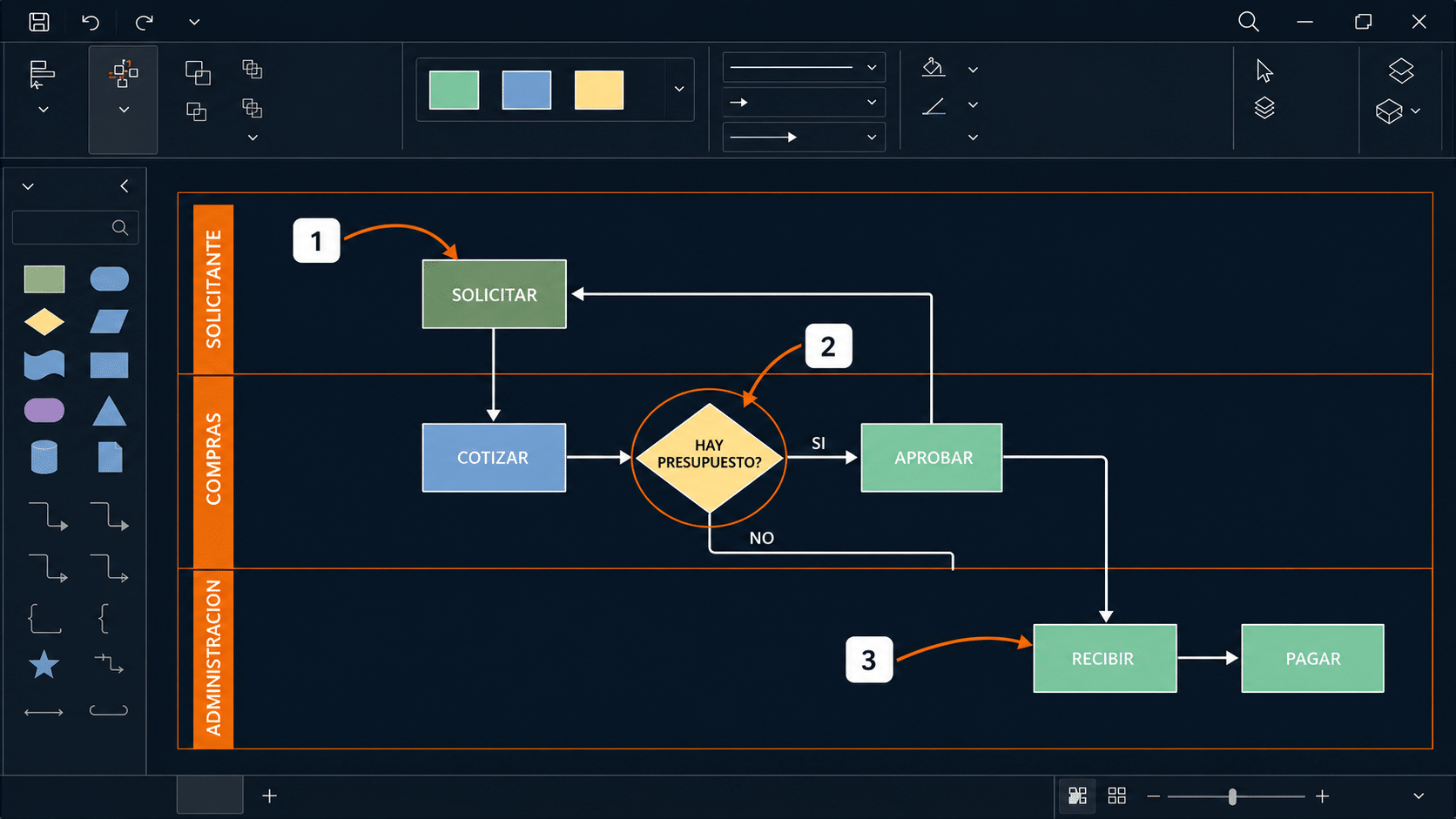Collapse the shapes panel
The width and height of the screenshot is (1456, 819).
[125, 186]
